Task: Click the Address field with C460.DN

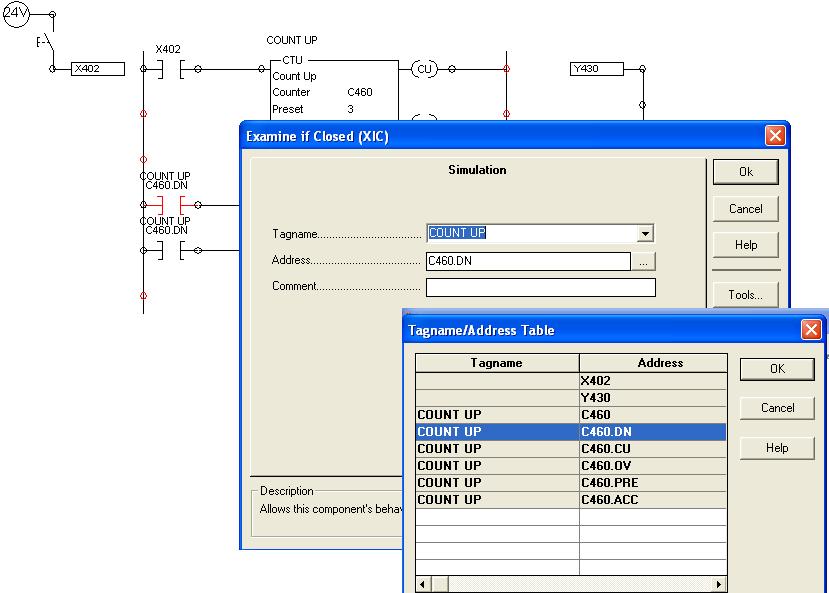Action: pos(528,261)
